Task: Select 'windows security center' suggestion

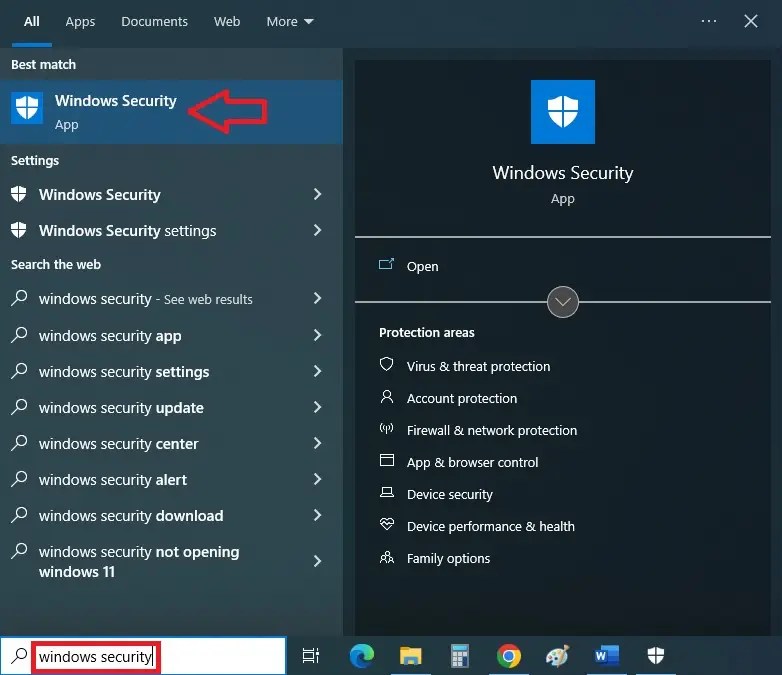Action: tap(171, 443)
